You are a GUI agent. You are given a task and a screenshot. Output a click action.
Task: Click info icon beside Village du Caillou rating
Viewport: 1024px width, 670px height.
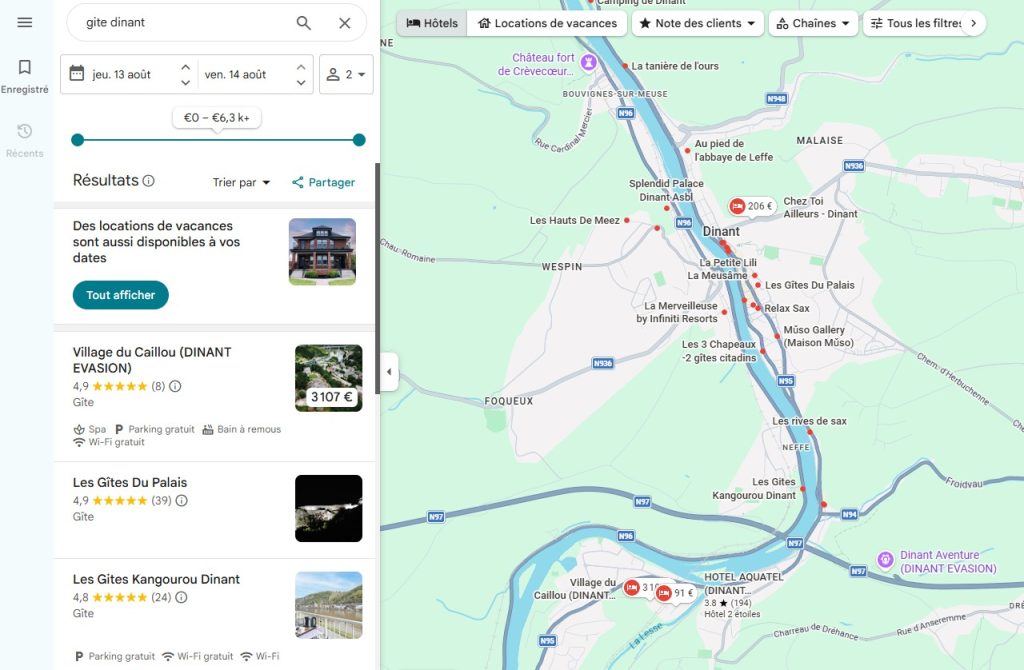(x=175, y=386)
